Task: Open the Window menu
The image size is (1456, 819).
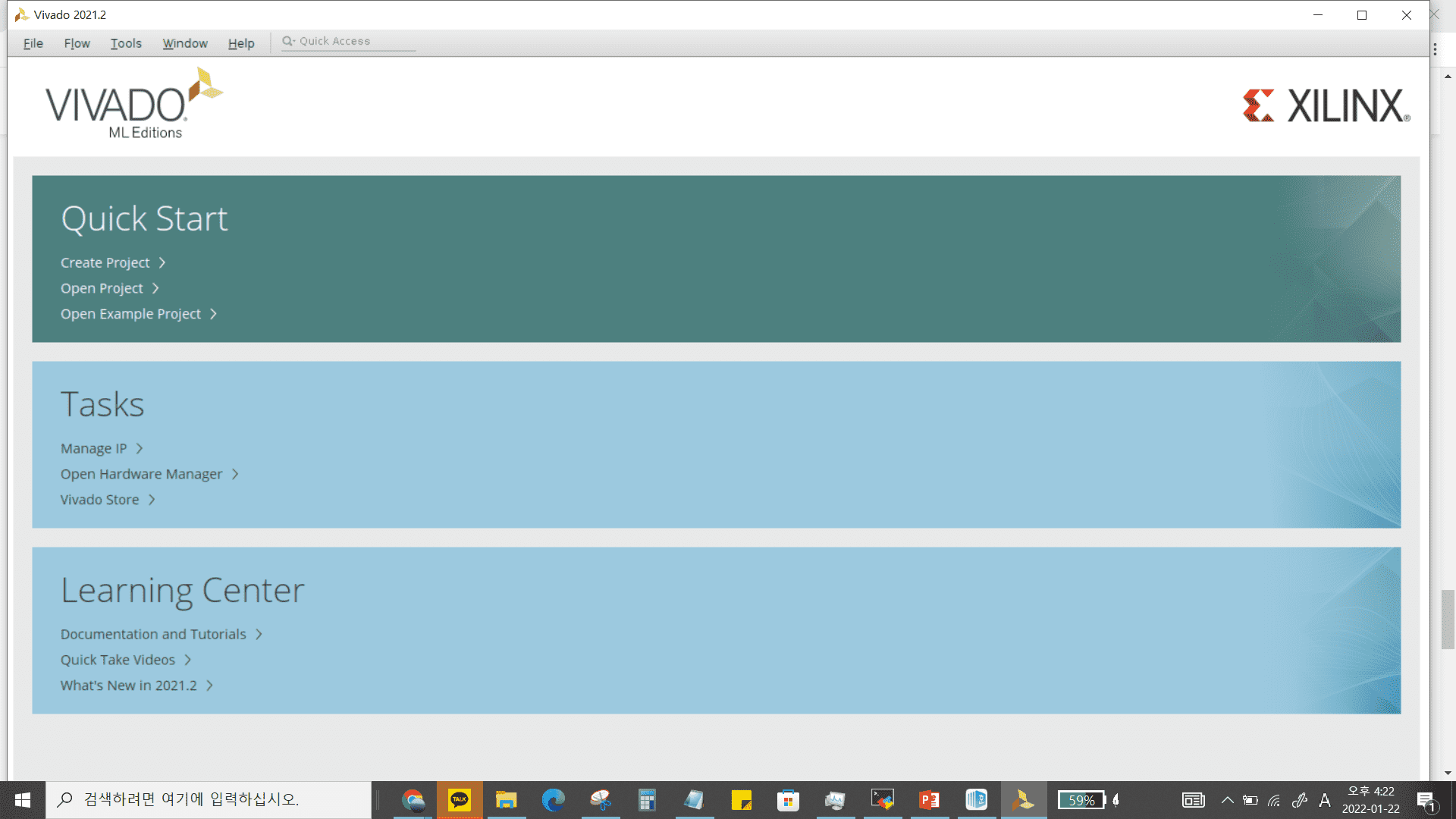Action: click(x=185, y=43)
